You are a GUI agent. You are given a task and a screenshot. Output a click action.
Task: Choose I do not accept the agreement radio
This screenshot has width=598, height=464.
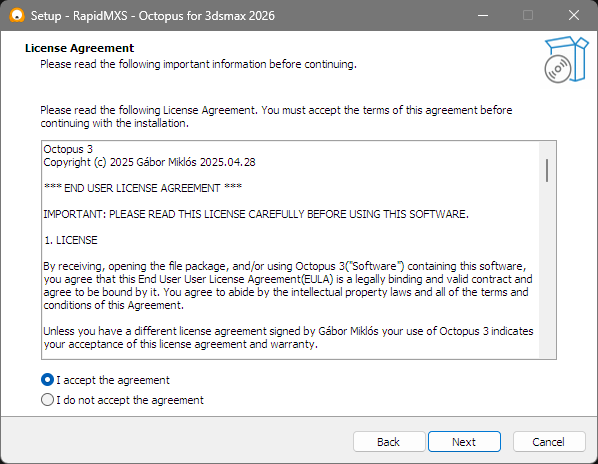(x=47, y=400)
